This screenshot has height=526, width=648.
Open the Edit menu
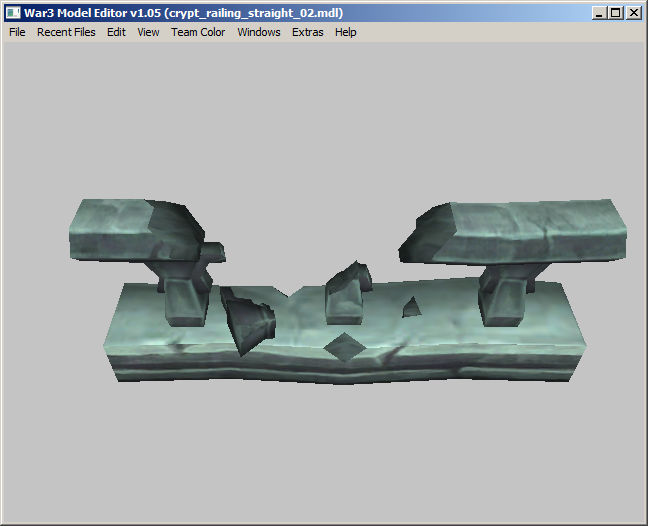tap(116, 32)
